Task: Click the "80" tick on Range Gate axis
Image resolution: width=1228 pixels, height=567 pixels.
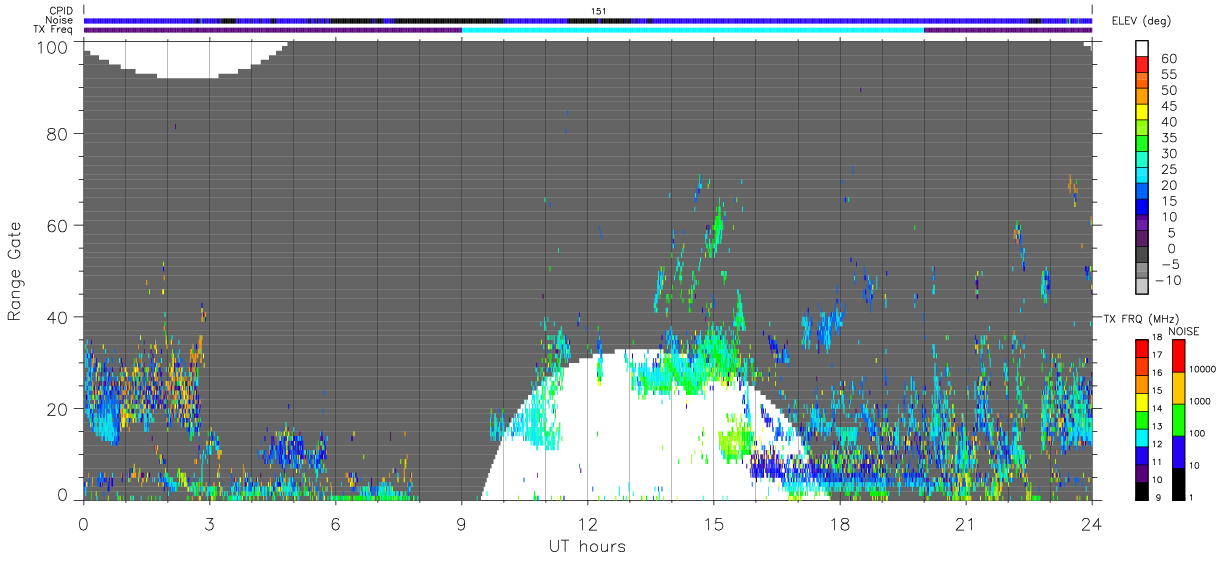Action: click(59, 134)
